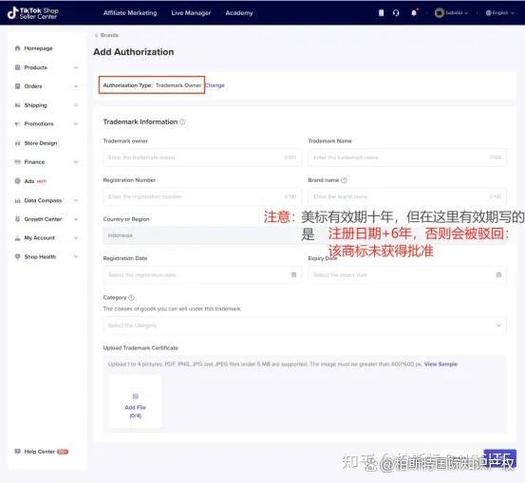Image resolution: width=525 pixels, height=483 pixels.
Task: Click the Brand name help icon
Action: 344,180
